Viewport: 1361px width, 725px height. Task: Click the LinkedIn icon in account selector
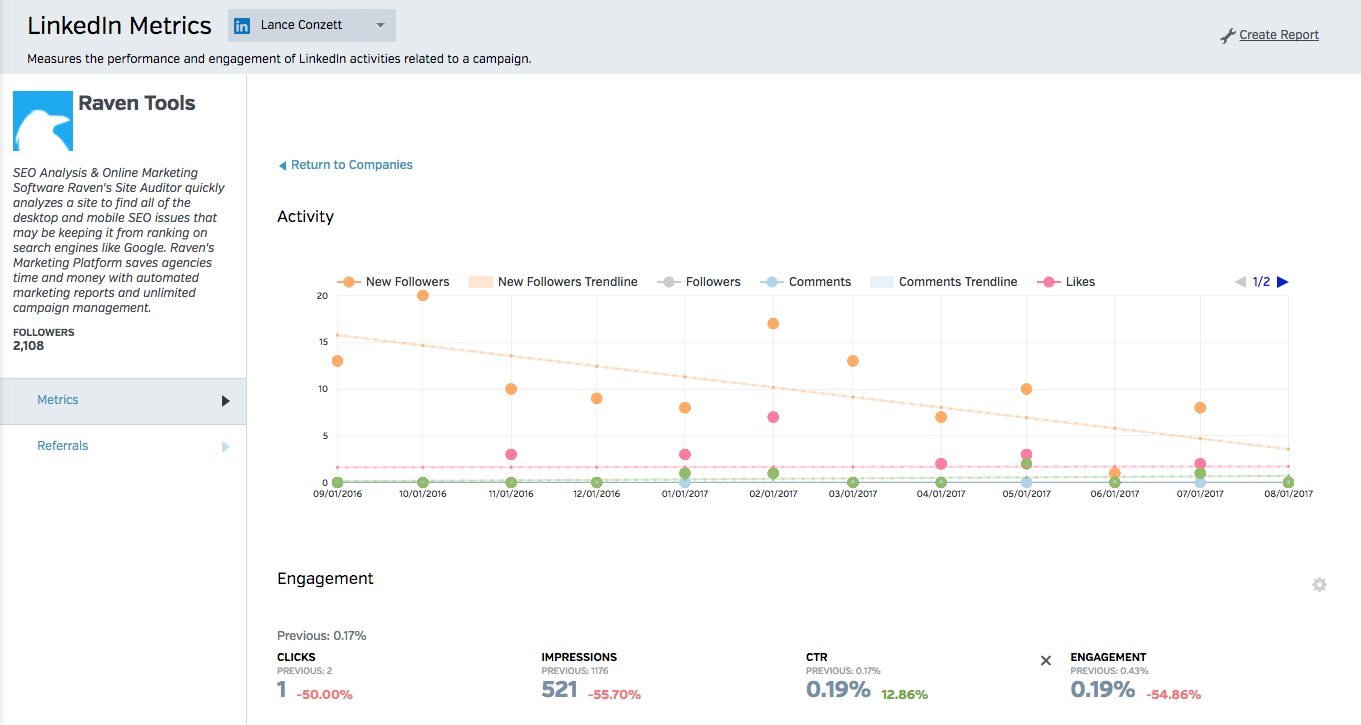point(242,26)
